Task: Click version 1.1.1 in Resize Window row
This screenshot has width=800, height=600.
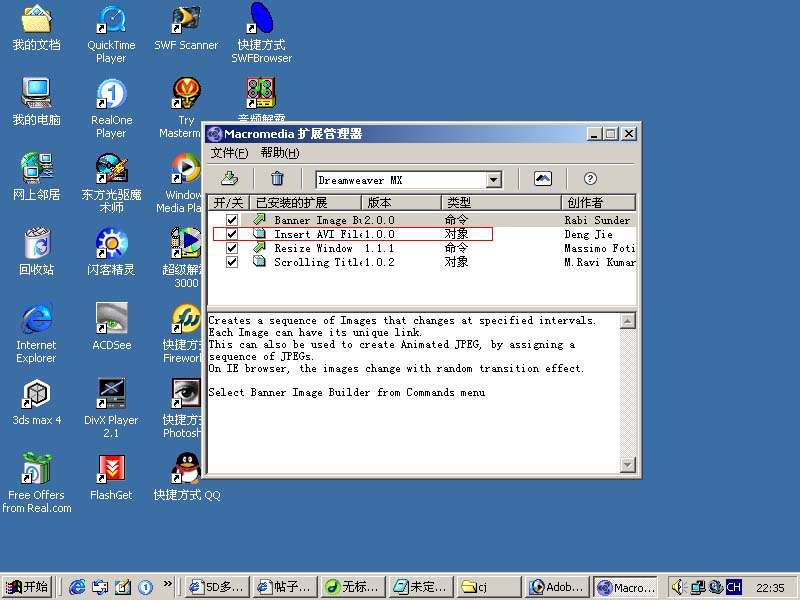Action: 379,248
